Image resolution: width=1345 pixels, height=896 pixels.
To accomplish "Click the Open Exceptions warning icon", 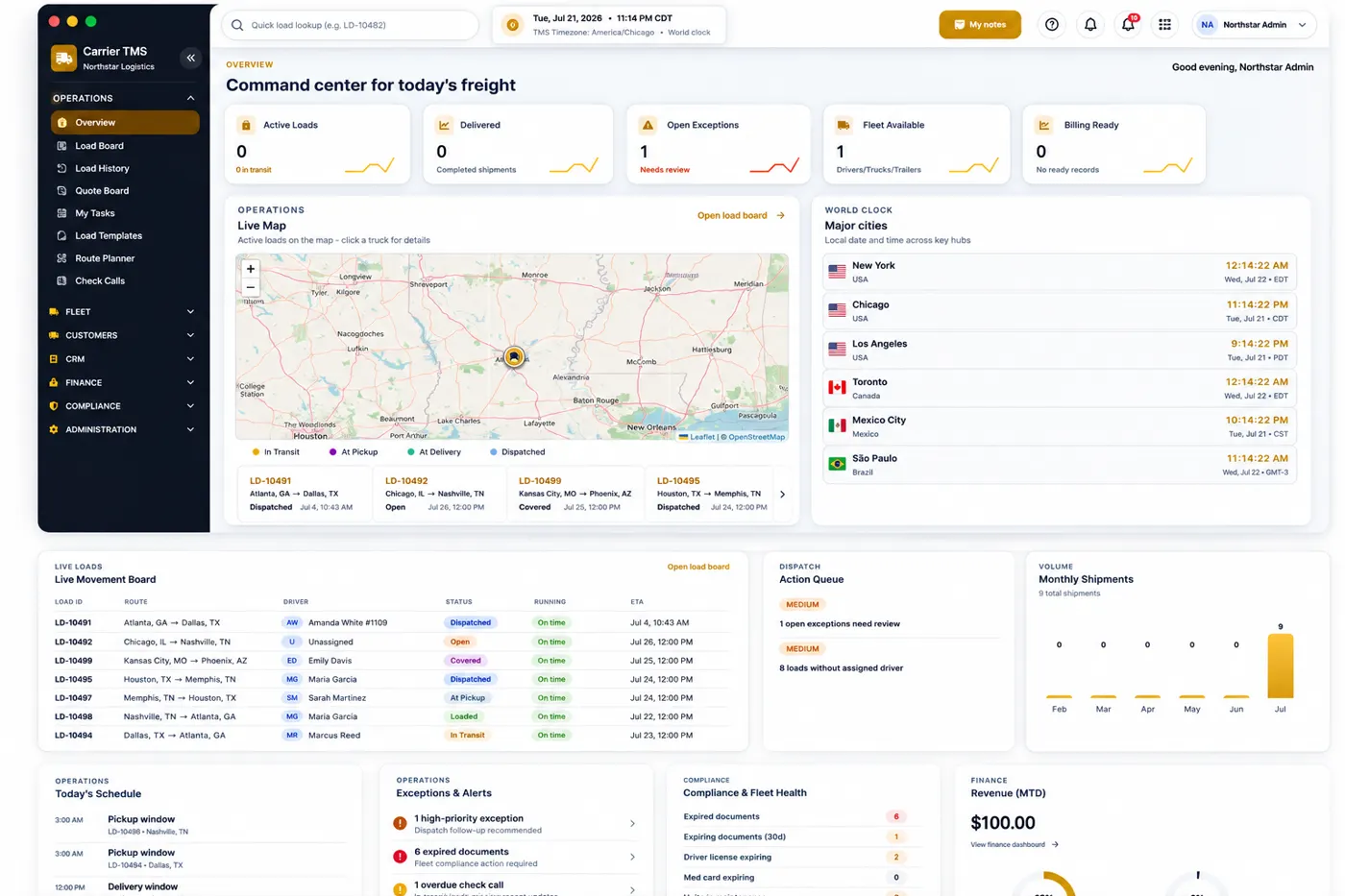I will [x=648, y=125].
